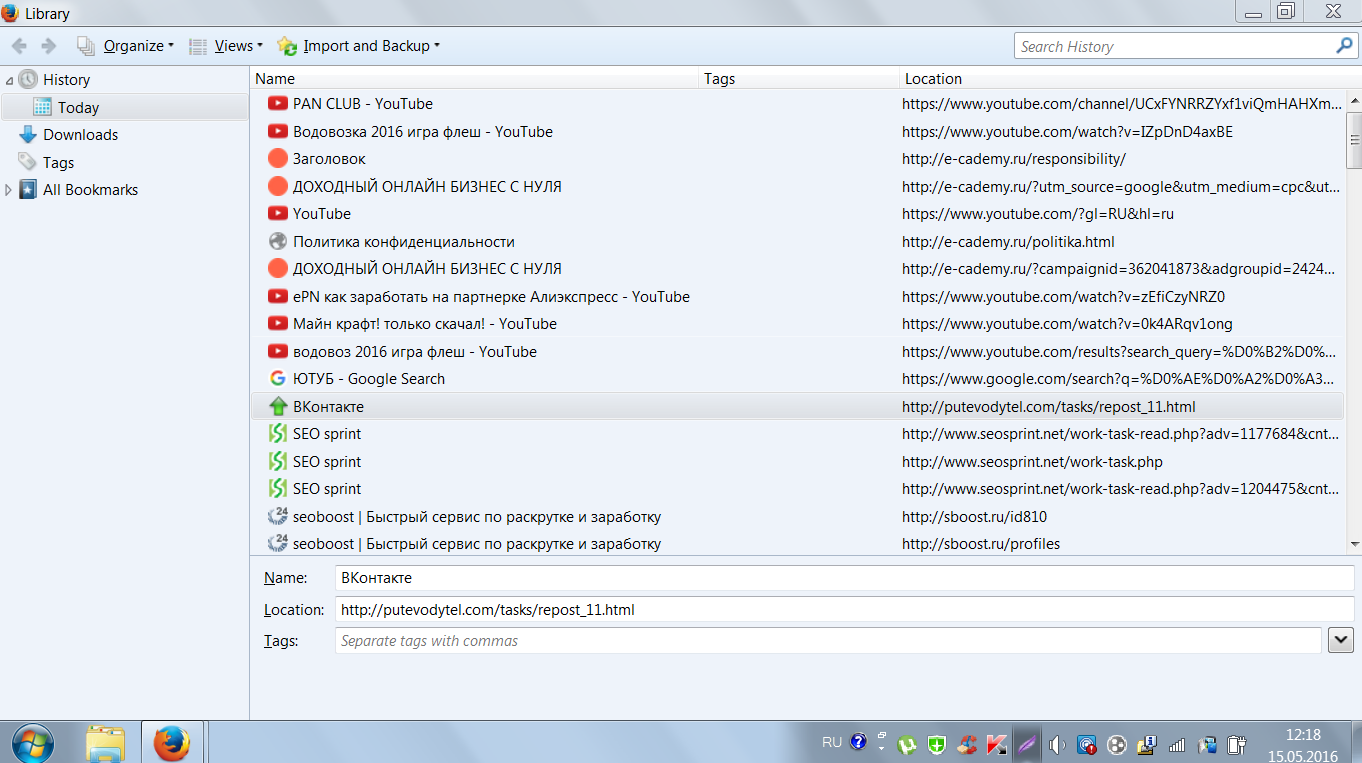Click the magnifier icon in Search History

pos(1344,46)
